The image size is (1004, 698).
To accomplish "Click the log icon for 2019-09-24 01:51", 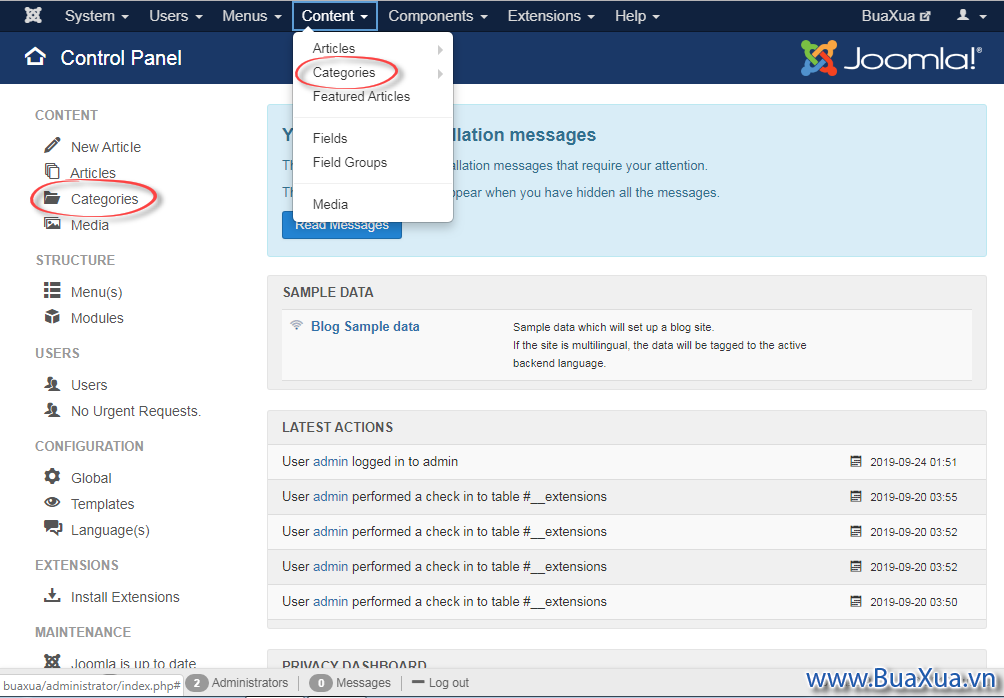I will coord(855,461).
